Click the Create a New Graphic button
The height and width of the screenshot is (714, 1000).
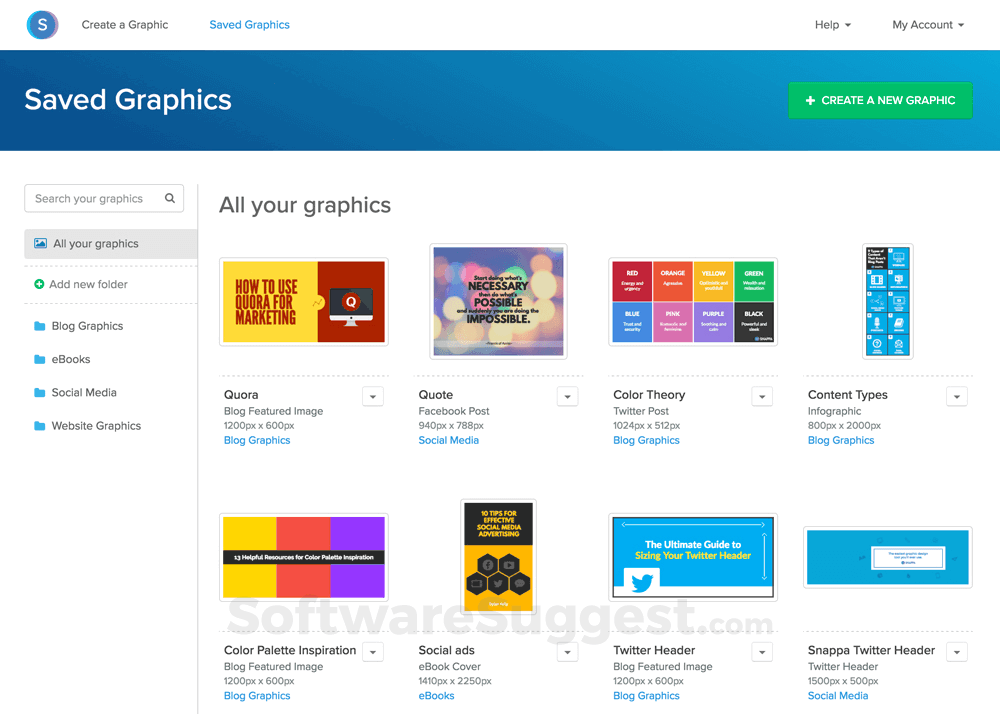tap(880, 100)
